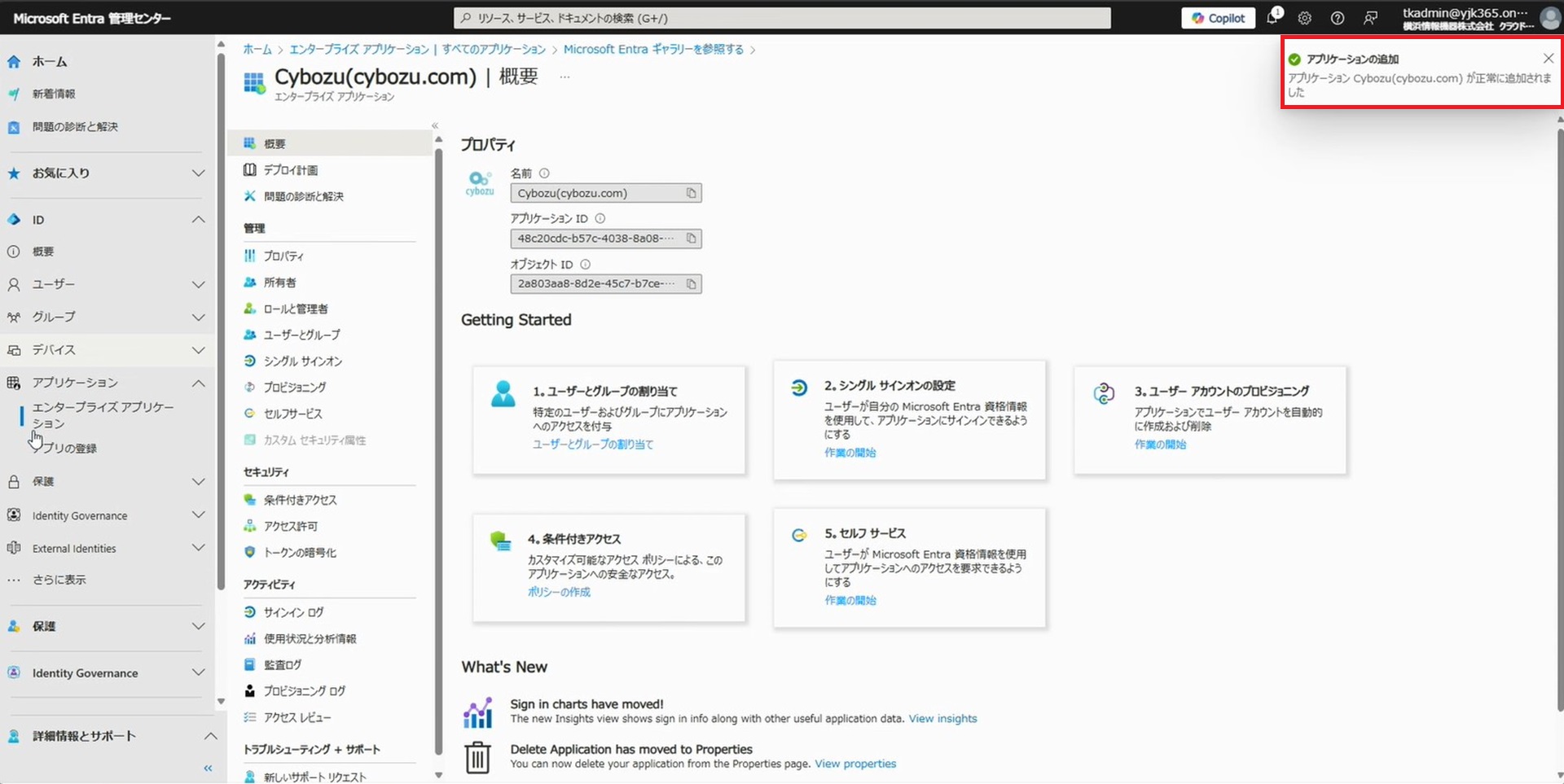Open ロールと管理者 menu item
Viewport: 1564px width, 784px height.
[296, 309]
